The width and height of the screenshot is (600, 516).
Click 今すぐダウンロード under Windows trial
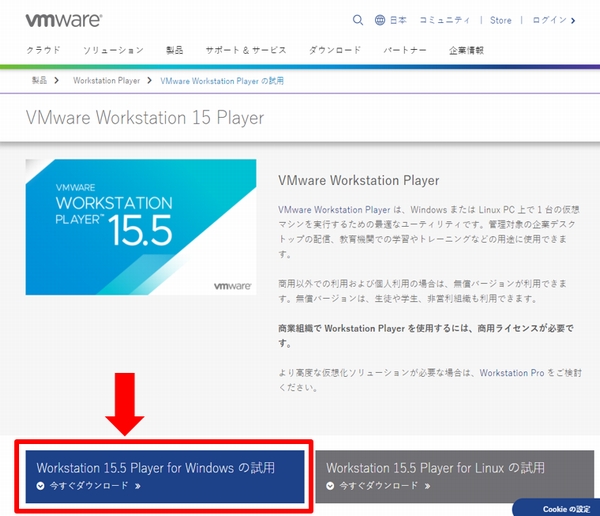[x=89, y=486]
